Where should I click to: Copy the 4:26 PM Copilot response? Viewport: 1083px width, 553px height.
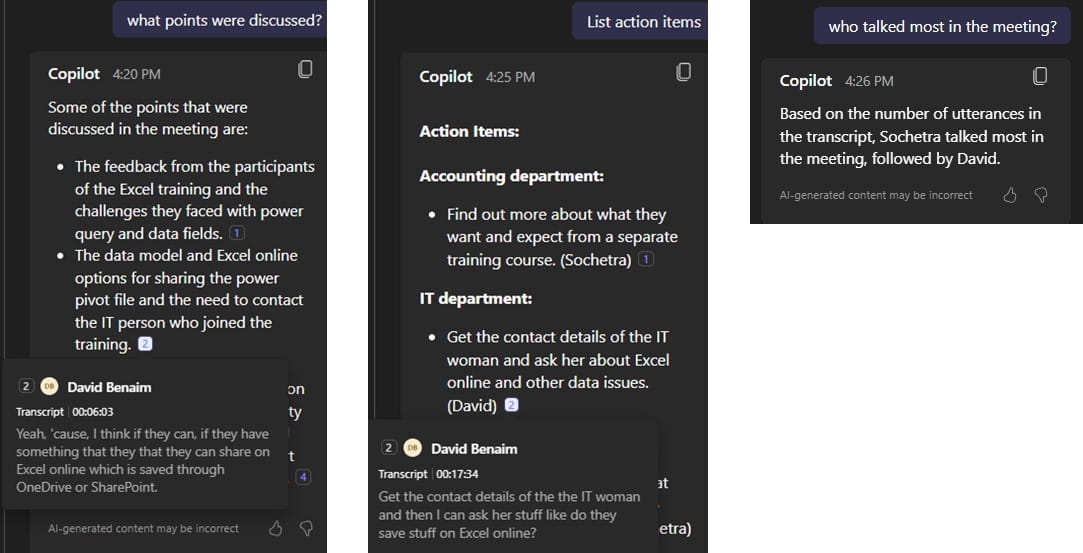pyautogui.click(x=1040, y=76)
